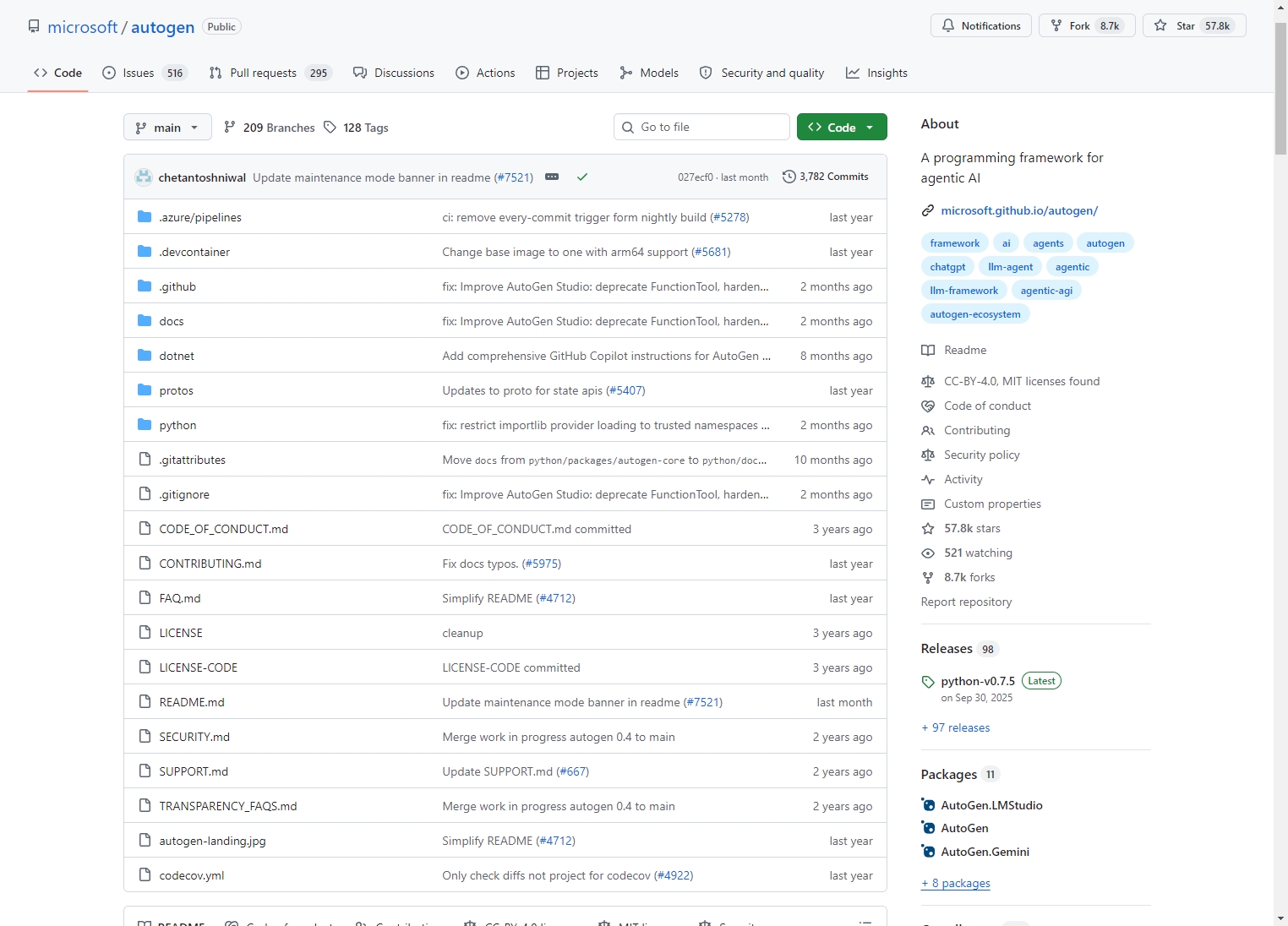Viewport: 1288px width, 926px height.
Task: Click the Notifications bell icon
Action: point(948,26)
